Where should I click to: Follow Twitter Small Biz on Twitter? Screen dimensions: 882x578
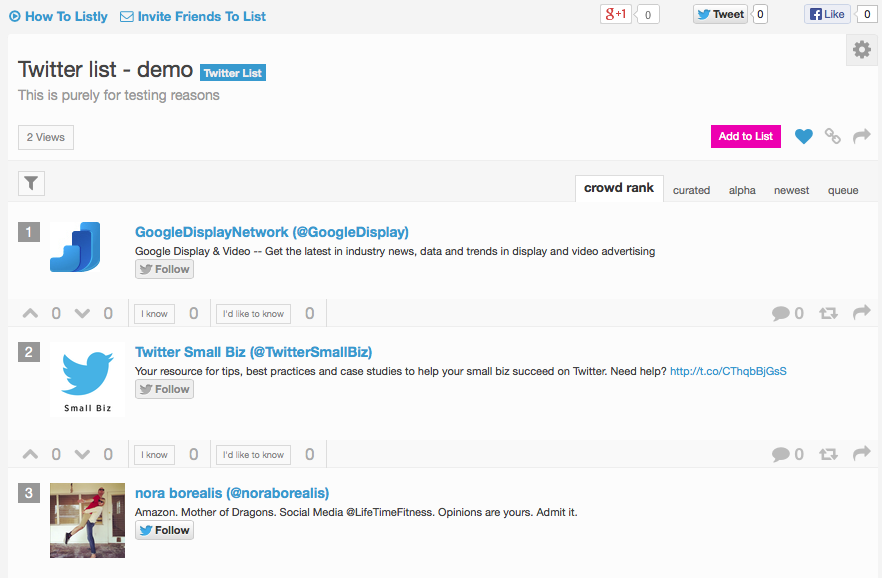[x=164, y=389]
